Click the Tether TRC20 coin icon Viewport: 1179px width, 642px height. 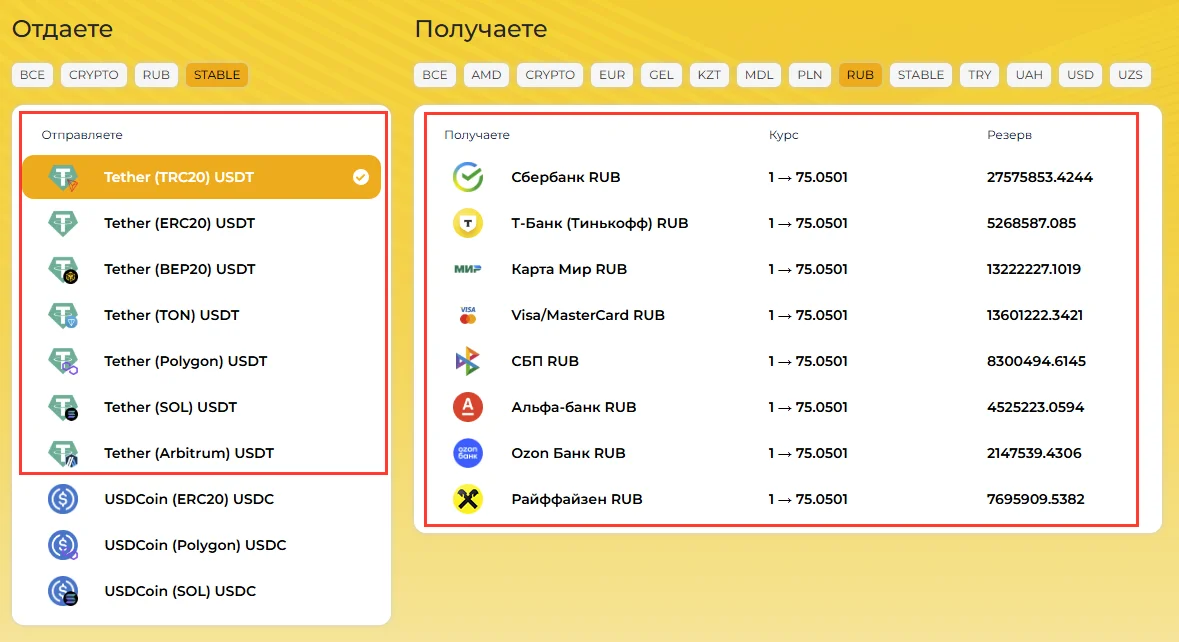63,177
